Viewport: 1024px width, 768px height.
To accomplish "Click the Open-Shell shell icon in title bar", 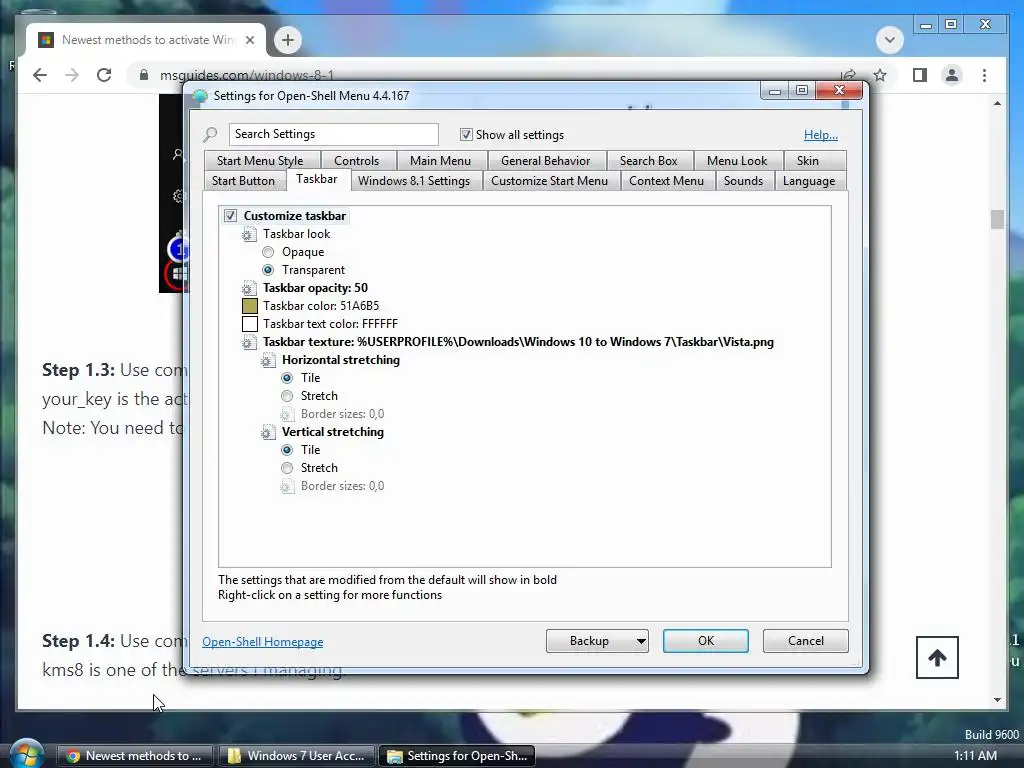I will click(200, 96).
